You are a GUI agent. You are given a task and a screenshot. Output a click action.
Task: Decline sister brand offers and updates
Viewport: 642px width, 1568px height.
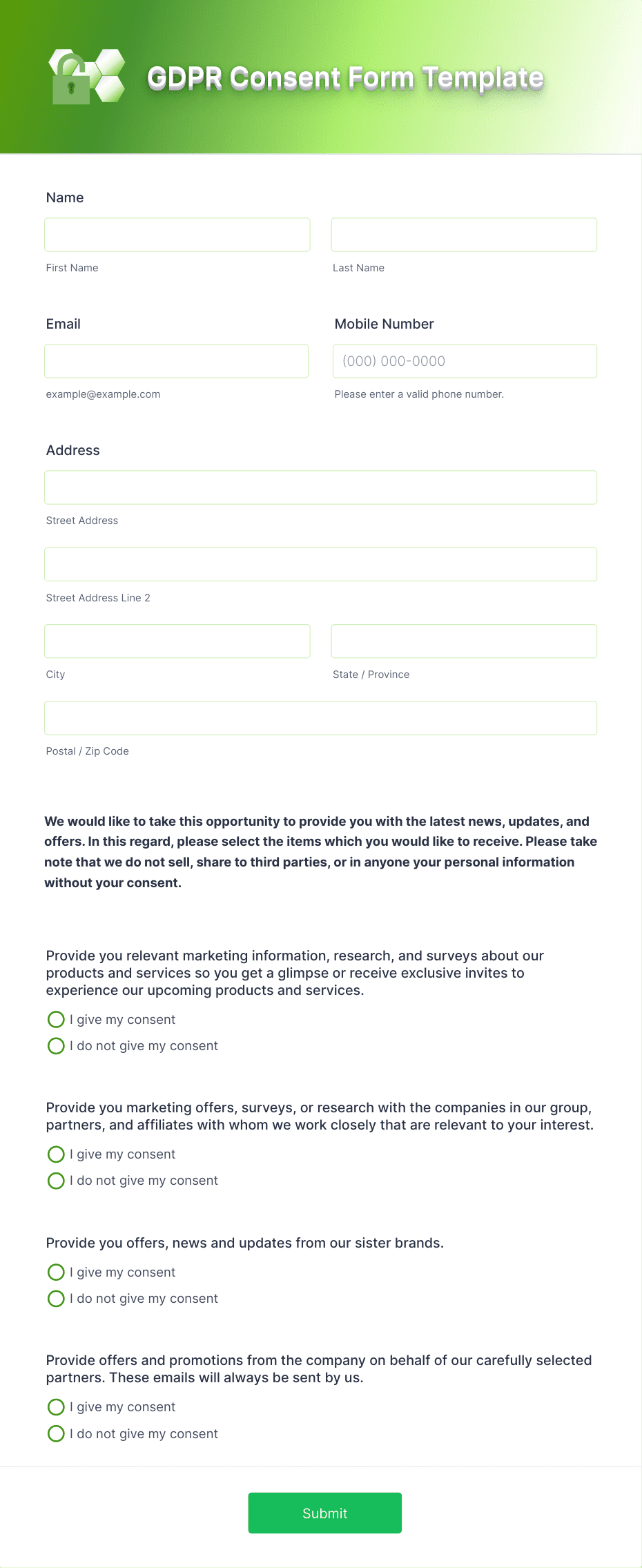coord(56,1299)
